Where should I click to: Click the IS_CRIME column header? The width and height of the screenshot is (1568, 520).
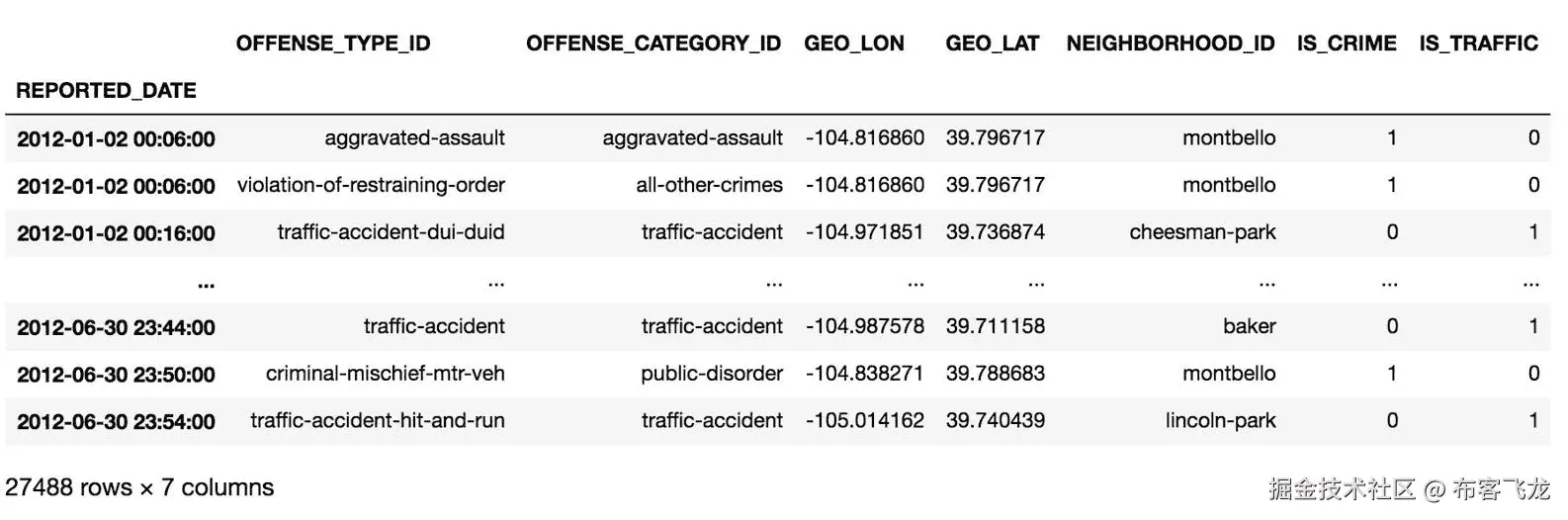pyautogui.click(x=1346, y=43)
